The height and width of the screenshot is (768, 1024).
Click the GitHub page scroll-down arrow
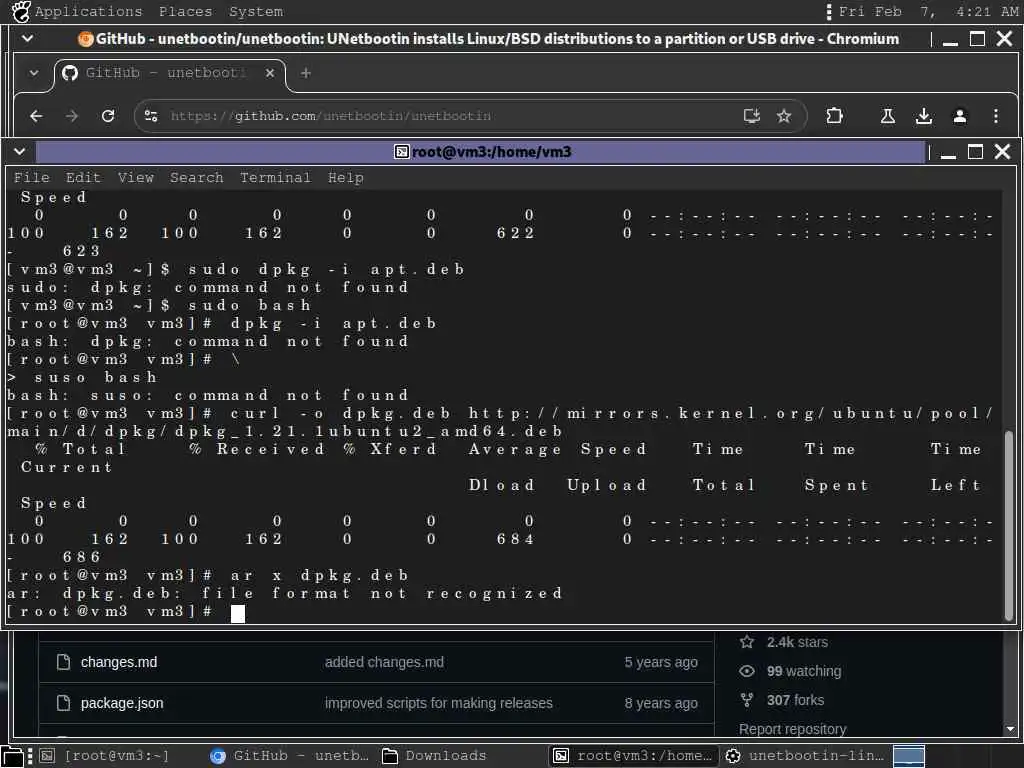click(x=1010, y=729)
